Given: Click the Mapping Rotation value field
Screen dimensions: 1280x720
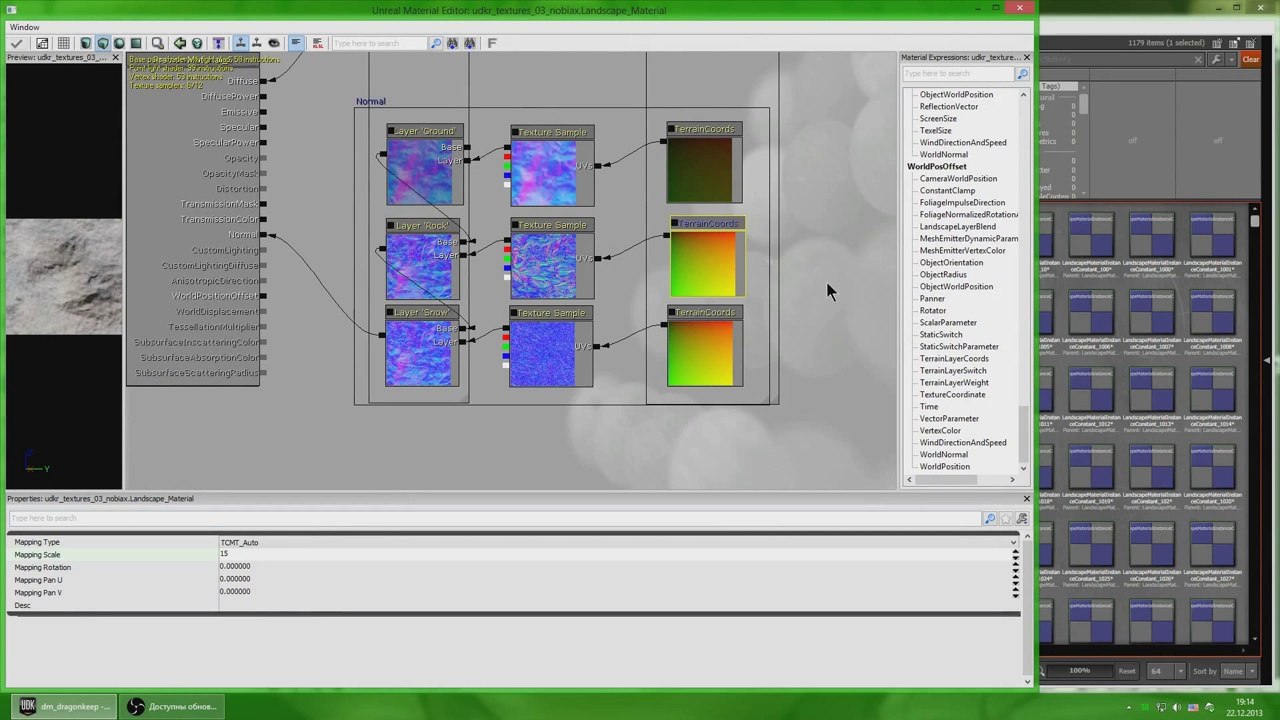Looking at the screenshot, I should [x=615, y=567].
